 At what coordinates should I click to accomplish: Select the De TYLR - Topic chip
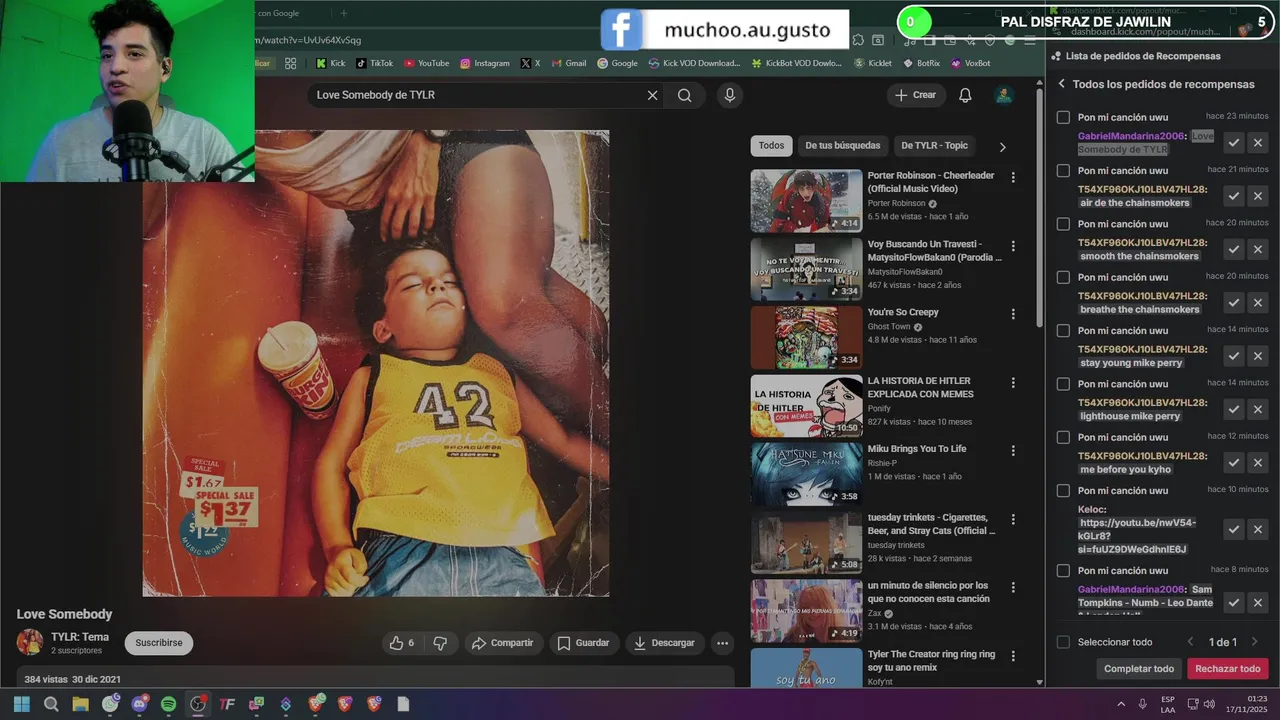pyautogui.click(x=934, y=145)
